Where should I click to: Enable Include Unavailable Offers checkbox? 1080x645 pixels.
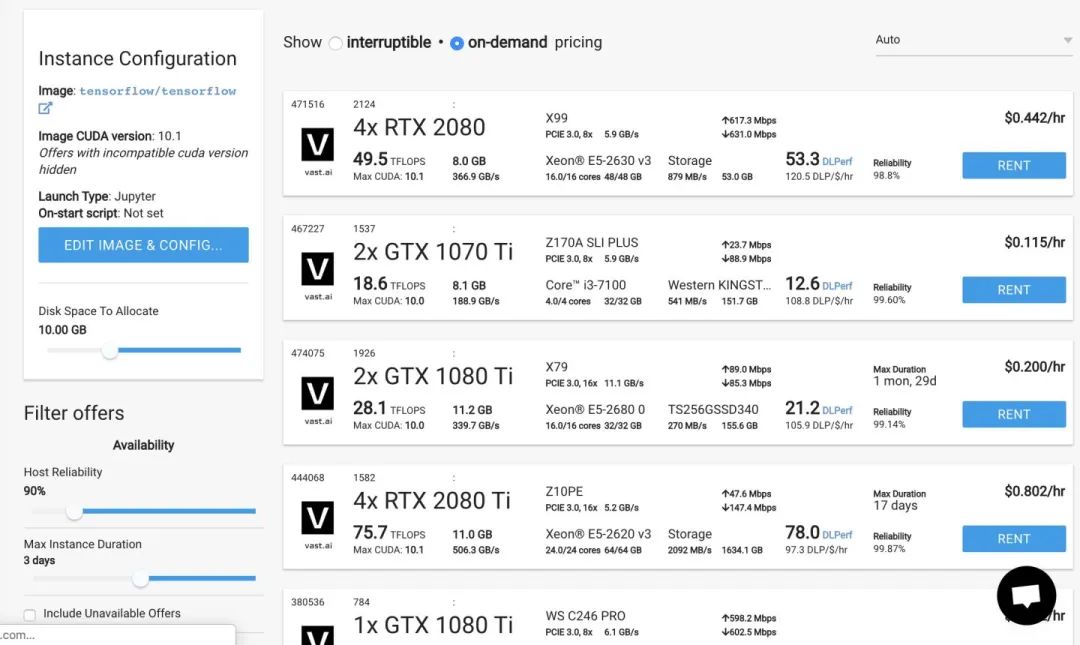tap(30, 615)
